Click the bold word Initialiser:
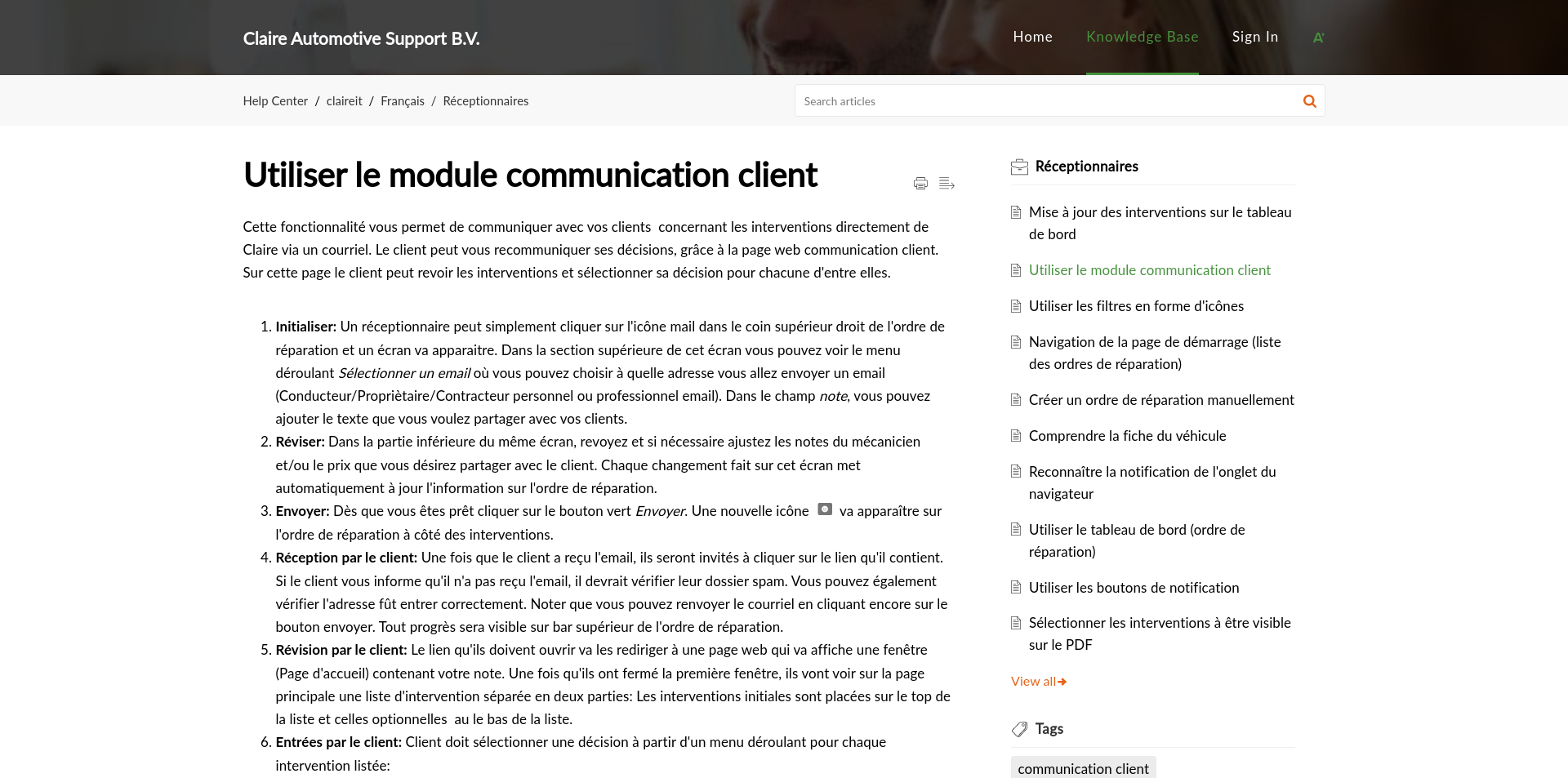The height and width of the screenshot is (778, 1568). [305, 327]
